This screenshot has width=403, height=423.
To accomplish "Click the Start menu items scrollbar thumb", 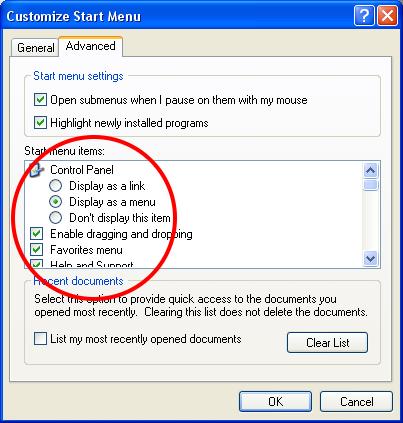I will coord(371,185).
